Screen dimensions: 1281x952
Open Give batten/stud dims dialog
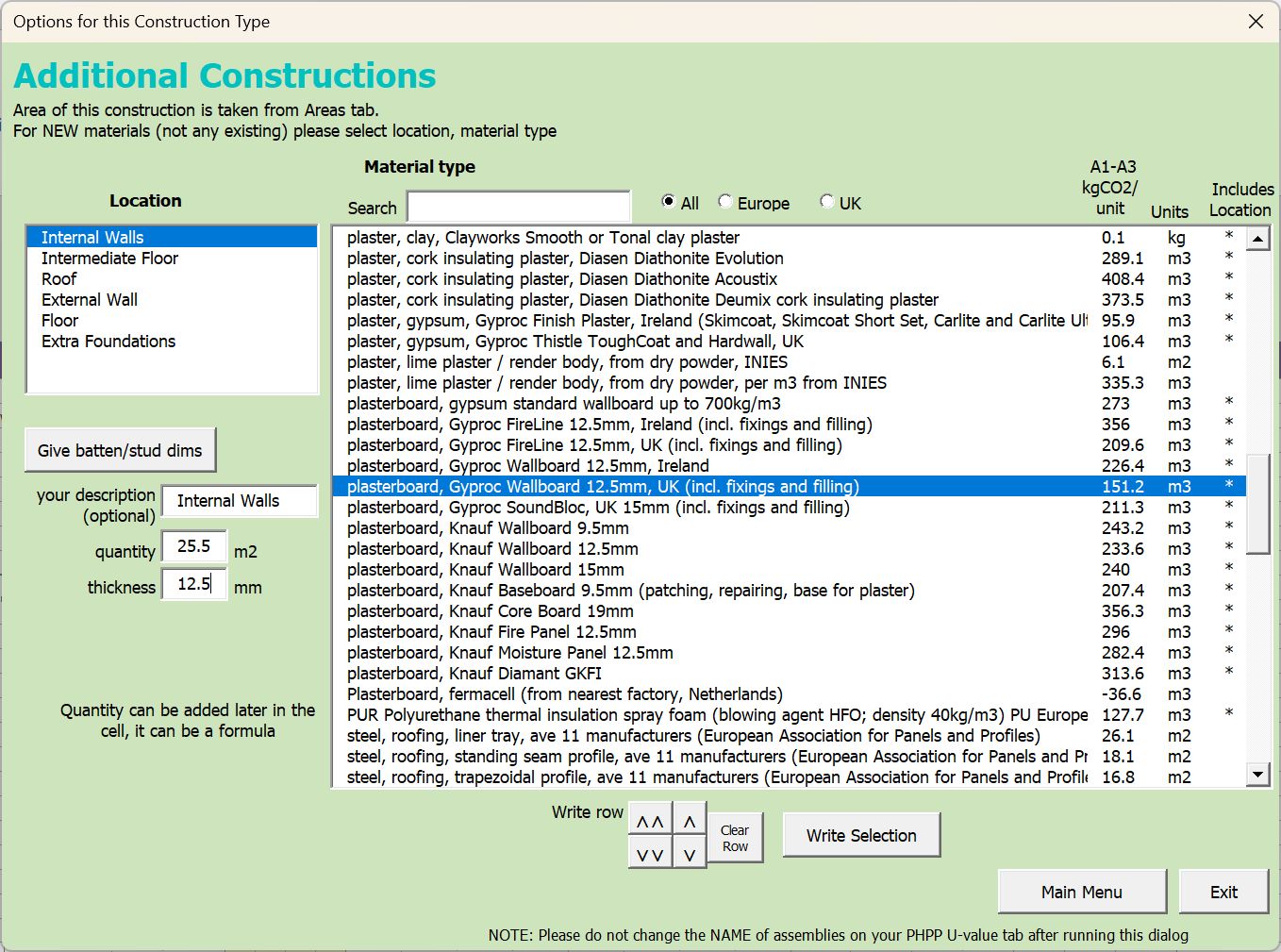click(120, 451)
